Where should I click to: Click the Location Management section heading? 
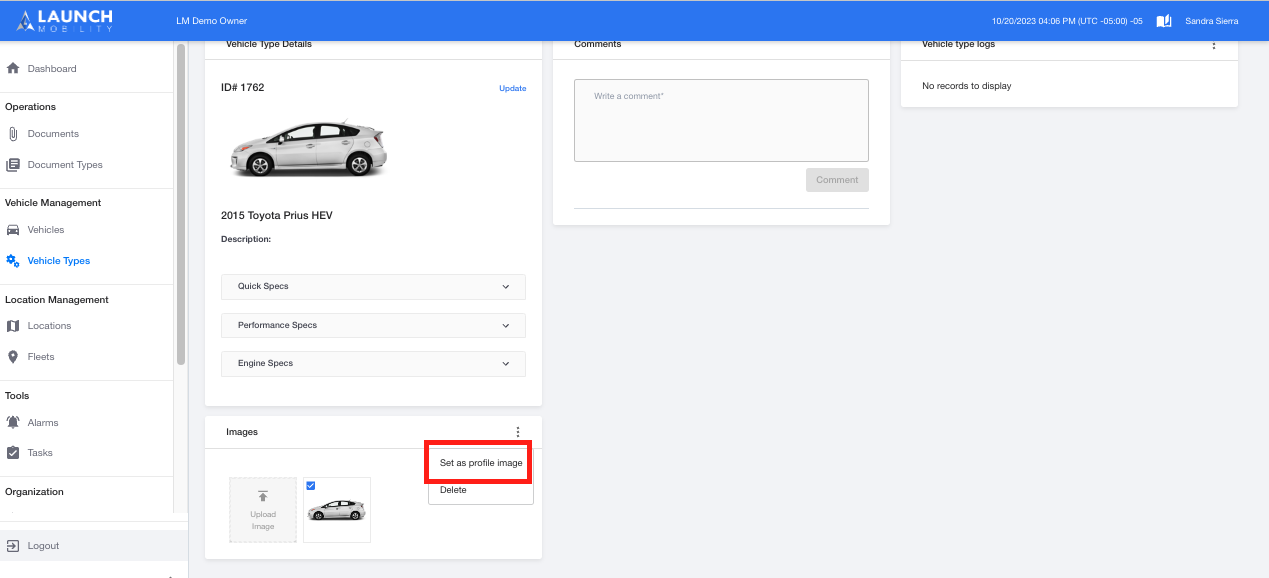point(57,300)
